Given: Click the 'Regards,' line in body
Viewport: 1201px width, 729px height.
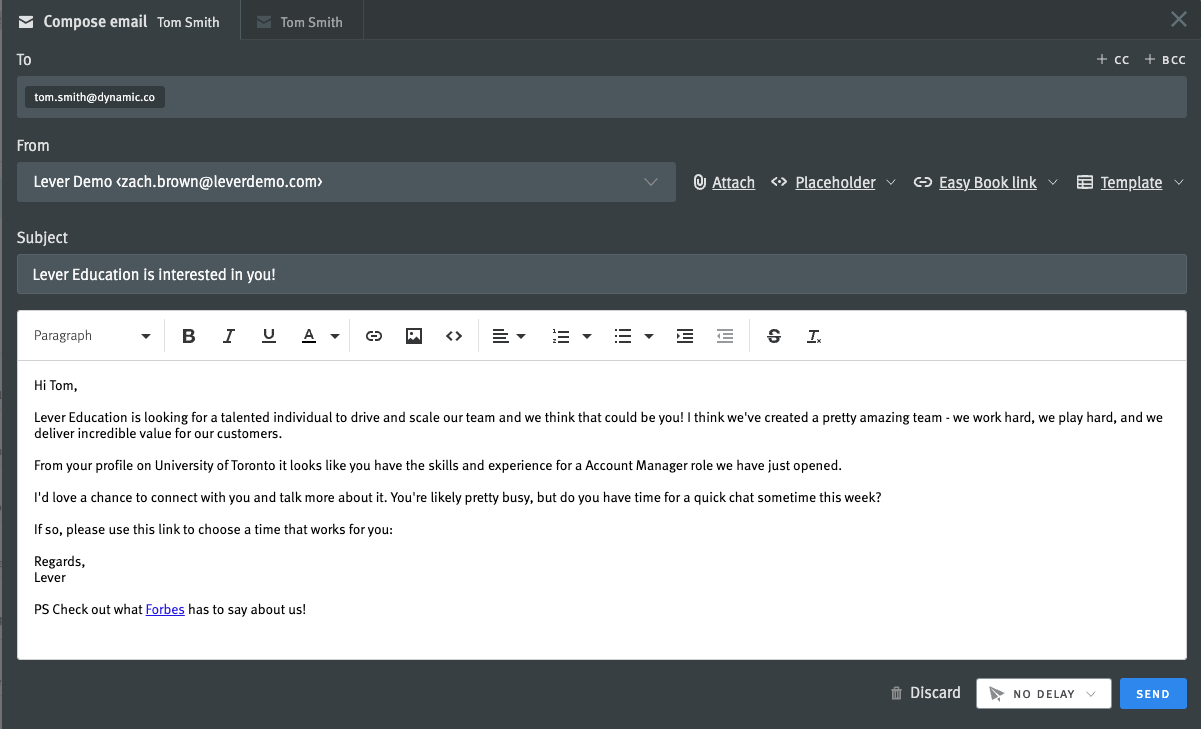Looking at the screenshot, I should pyautogui.click(x=60, y=562).
